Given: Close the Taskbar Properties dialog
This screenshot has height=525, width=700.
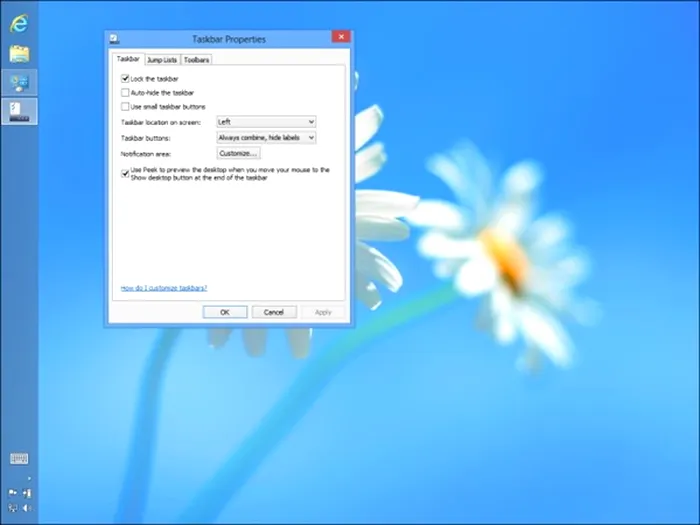Looking at the screenshot, I should (341, 37).
